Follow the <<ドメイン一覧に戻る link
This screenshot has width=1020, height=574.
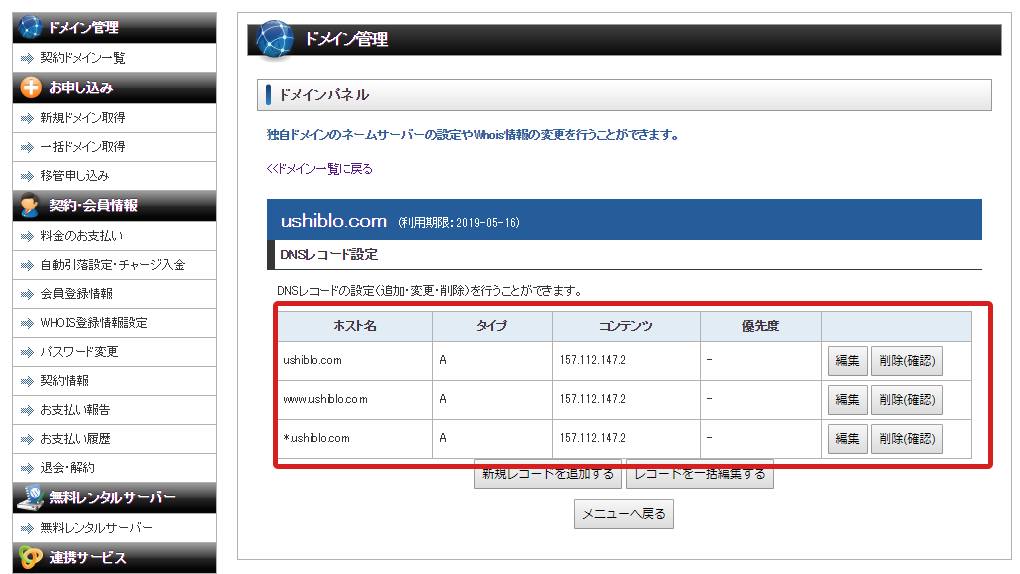(x=319, y=169)
